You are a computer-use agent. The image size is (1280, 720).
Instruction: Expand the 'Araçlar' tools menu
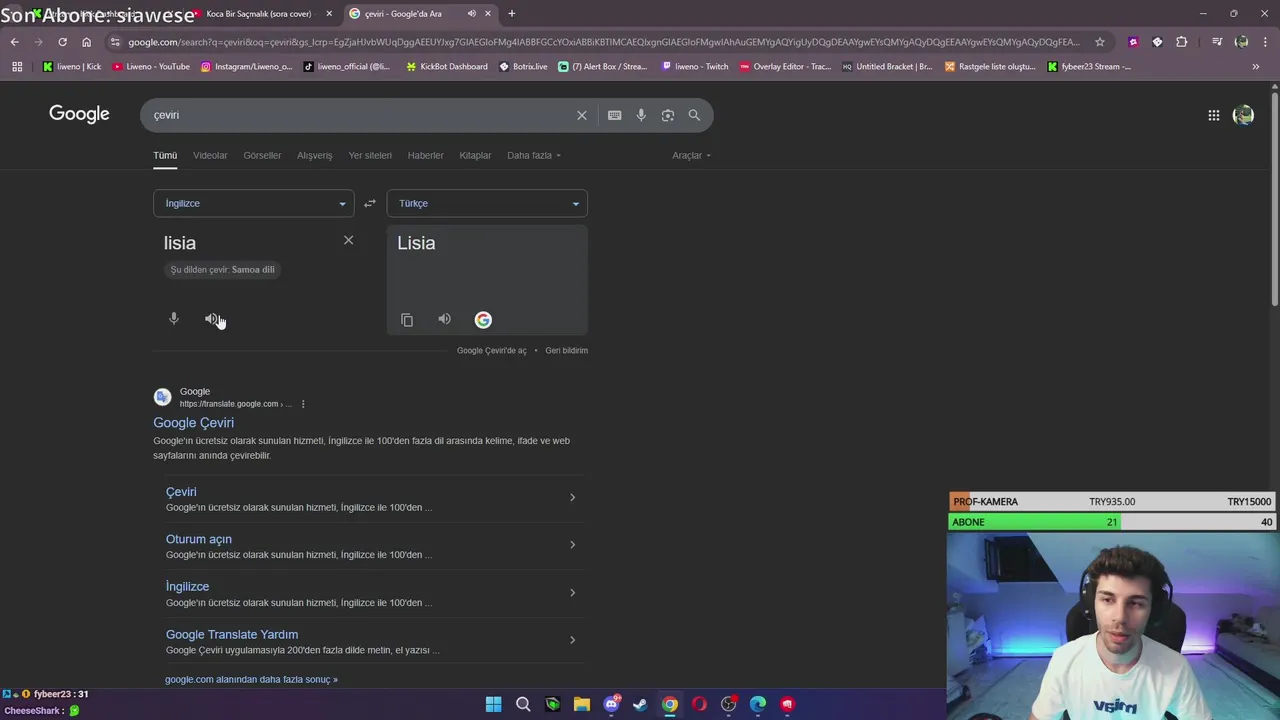(691, 155)
